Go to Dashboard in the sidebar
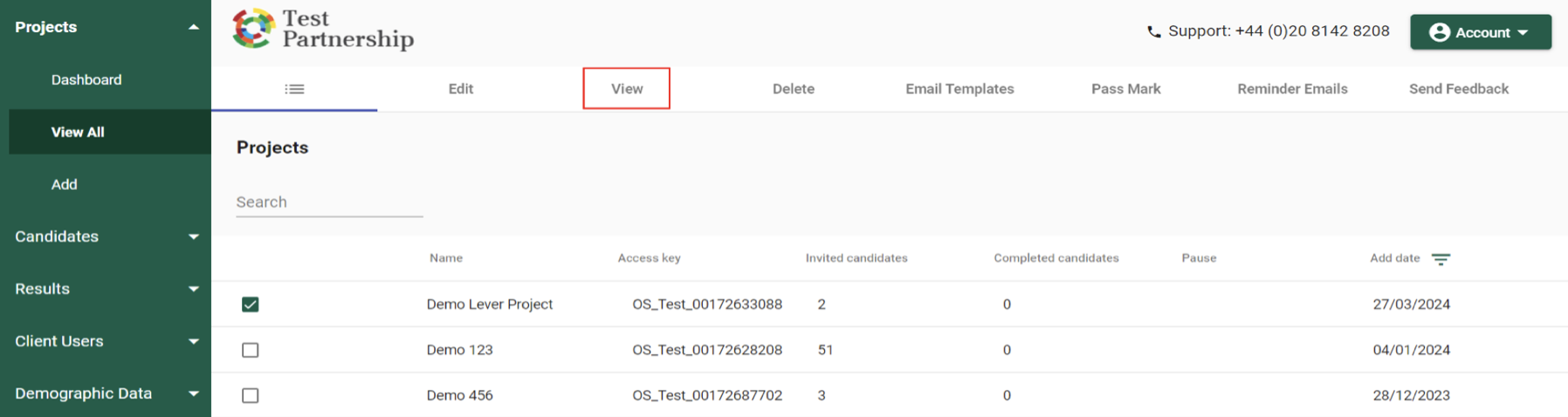 click(86, 79)
